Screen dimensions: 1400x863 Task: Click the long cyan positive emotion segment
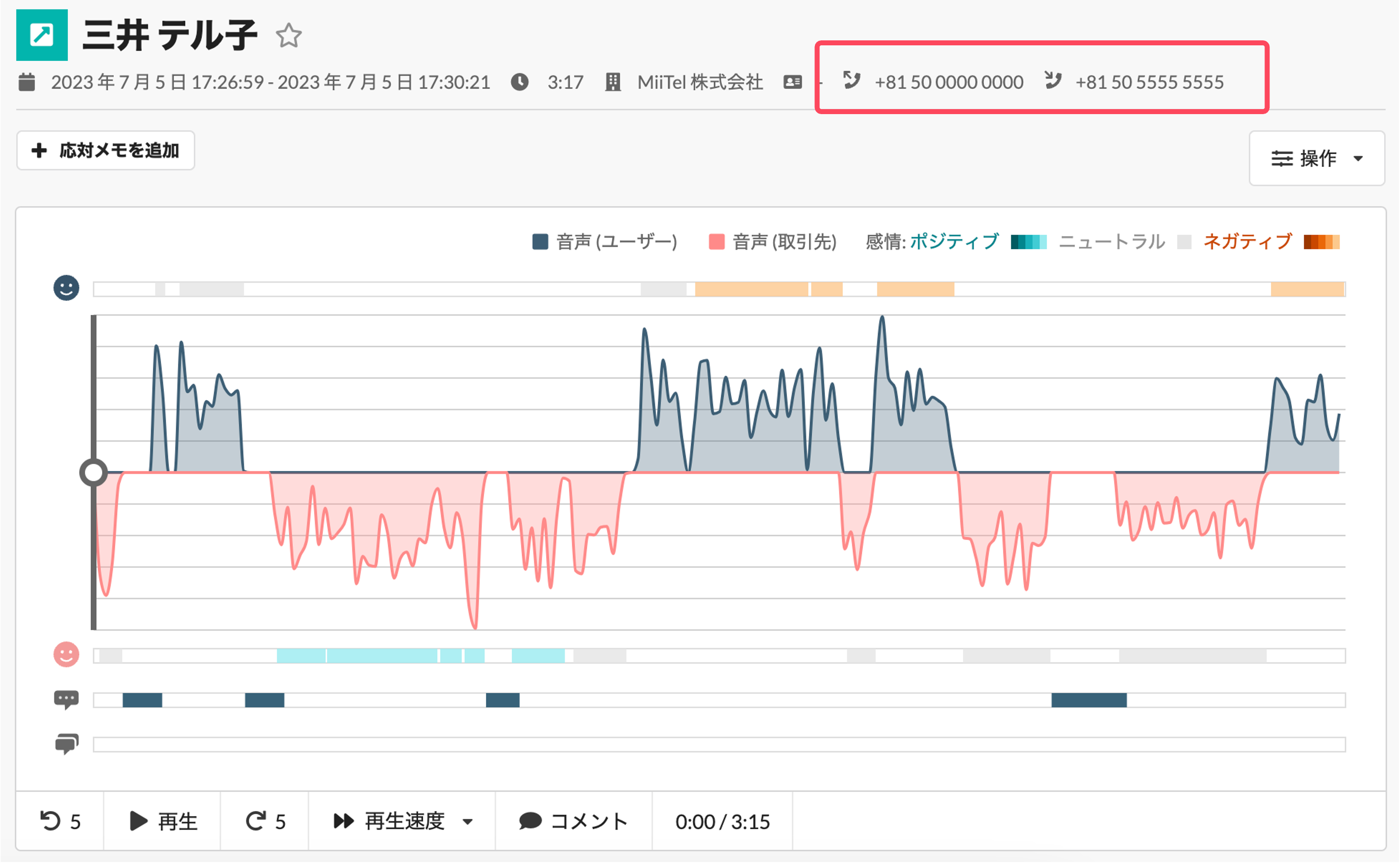[382, 656]
